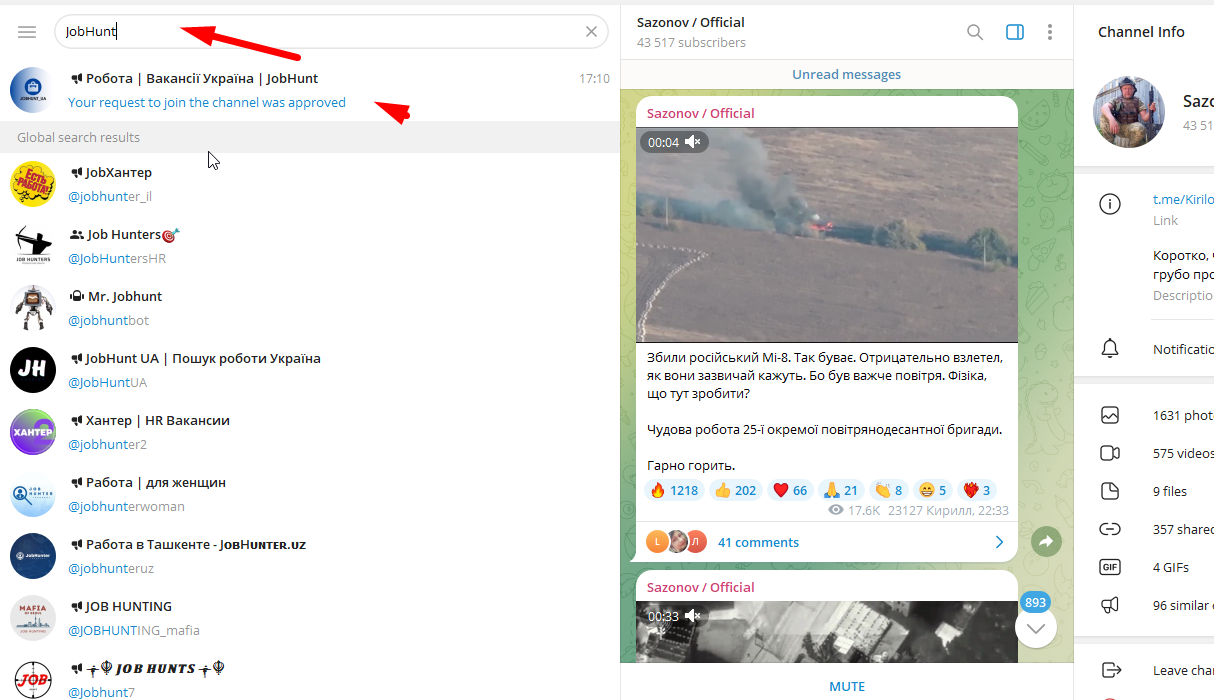Click the 'Unread messages' divider label
This screenshot has height=700, width=1214.
846,74
